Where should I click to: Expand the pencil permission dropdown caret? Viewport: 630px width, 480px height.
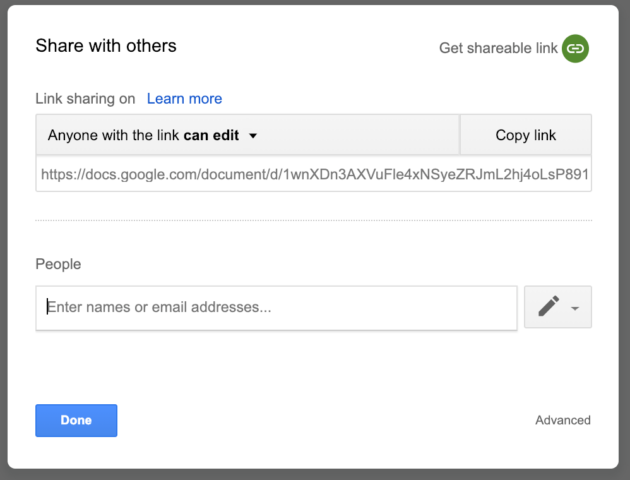pyautogui.click(x=575, y=308)
